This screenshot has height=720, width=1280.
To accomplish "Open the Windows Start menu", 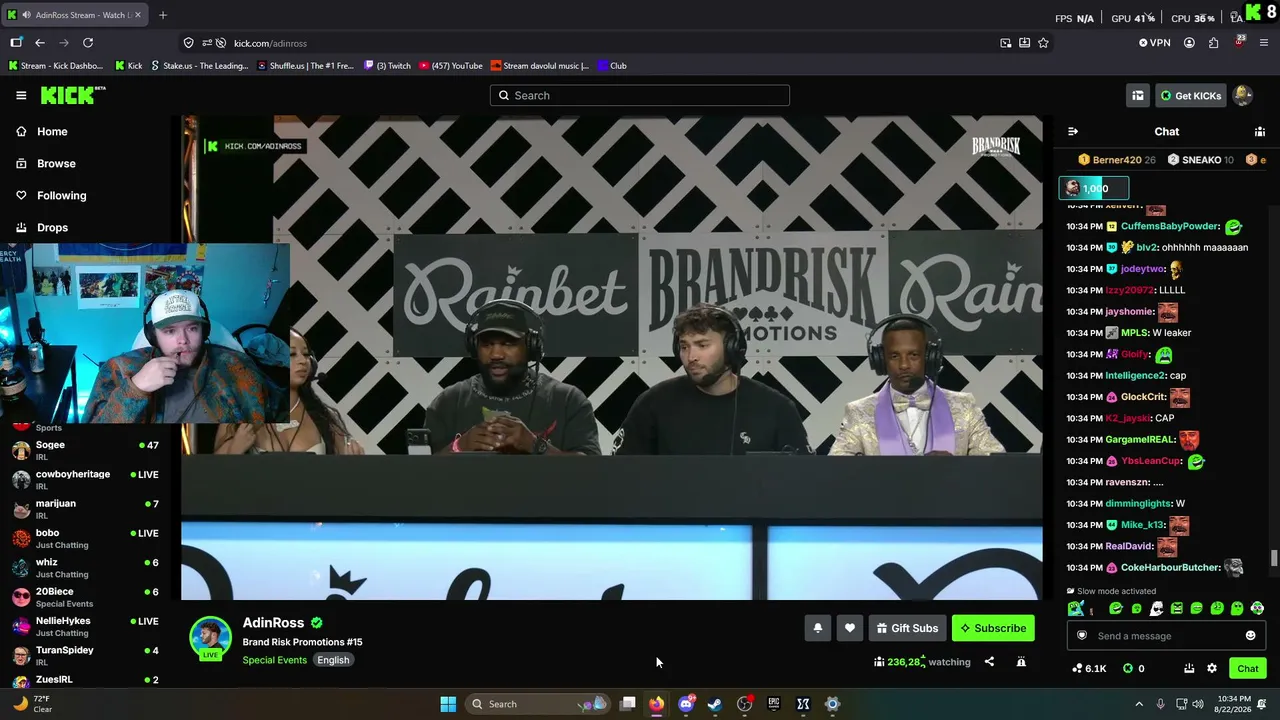I will tap(448, 704).
